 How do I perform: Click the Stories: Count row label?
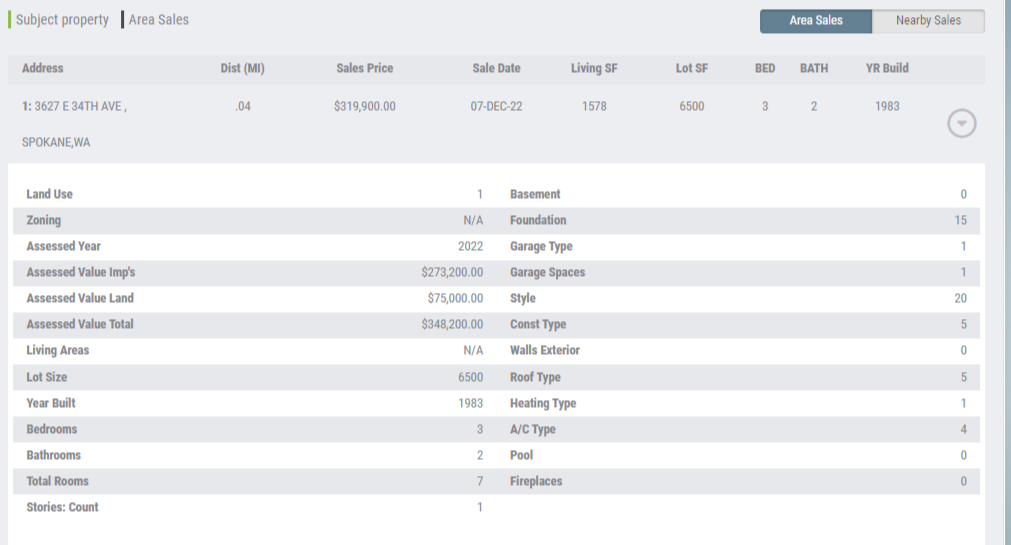pyautogui.click(x=62, y=508)
